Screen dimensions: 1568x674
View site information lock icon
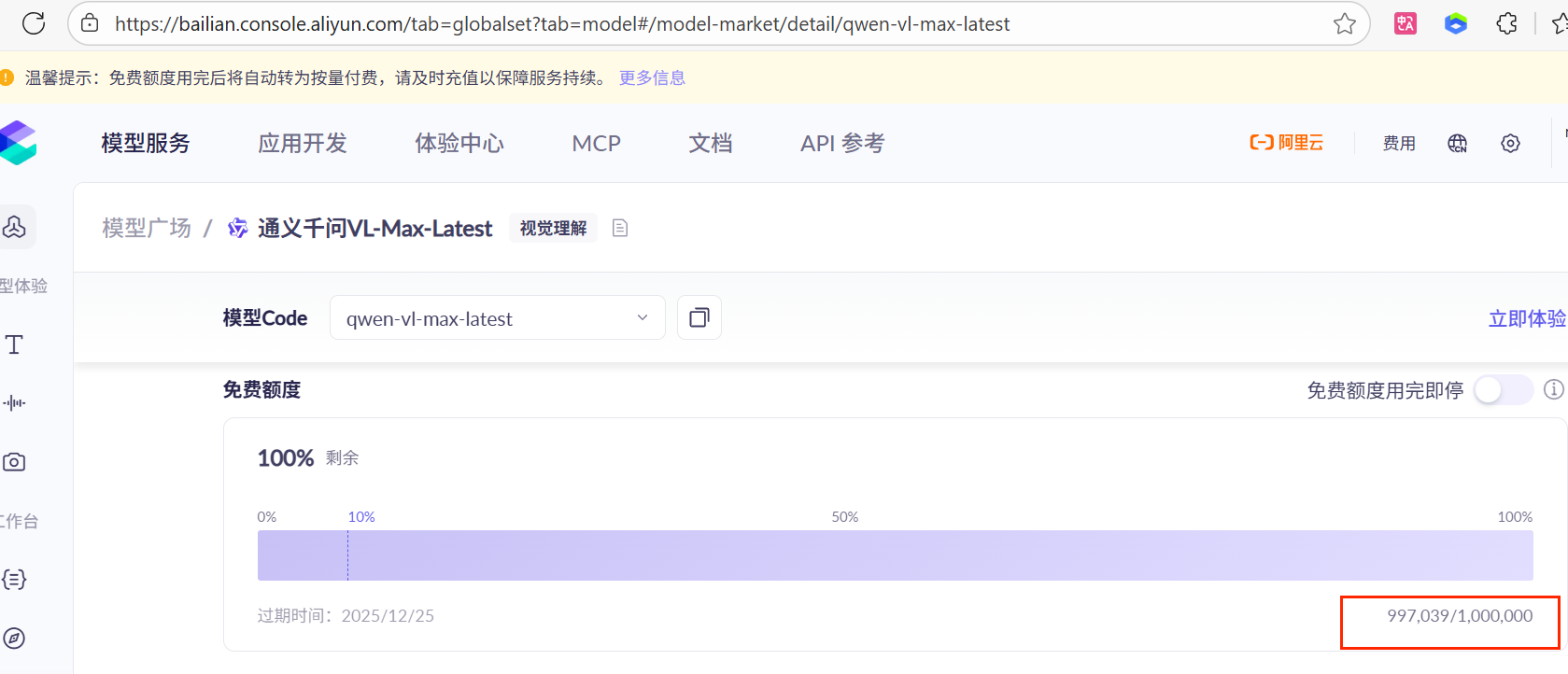[90, 23]
